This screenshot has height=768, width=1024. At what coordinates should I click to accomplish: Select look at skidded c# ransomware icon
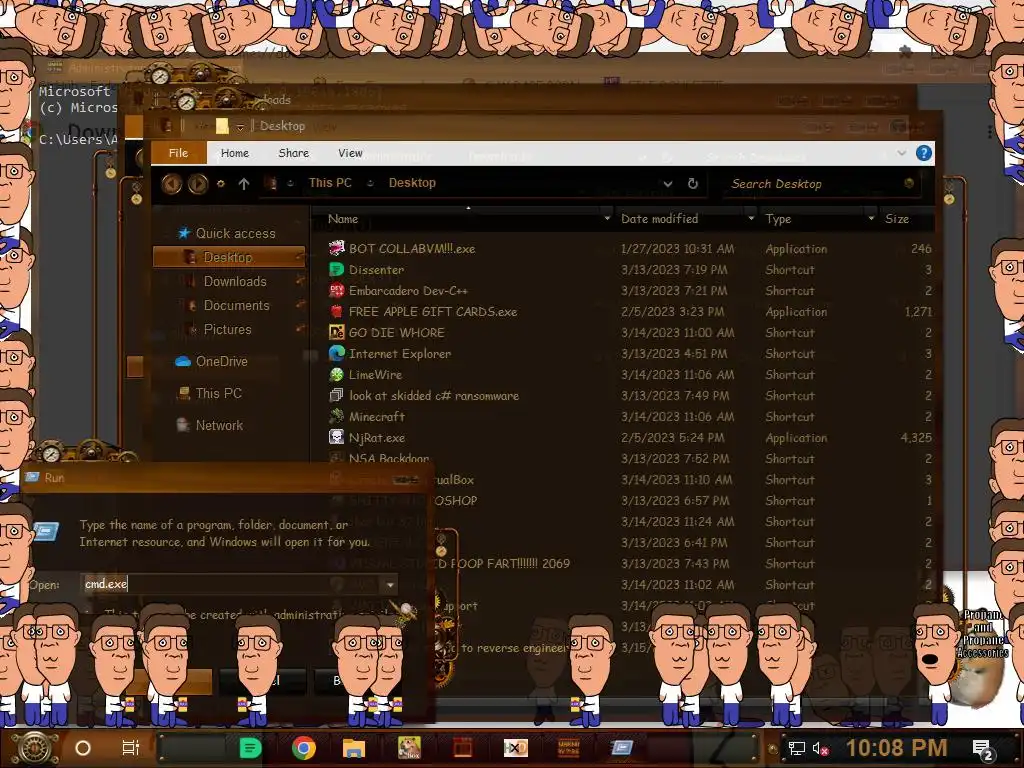click(336, 395)
